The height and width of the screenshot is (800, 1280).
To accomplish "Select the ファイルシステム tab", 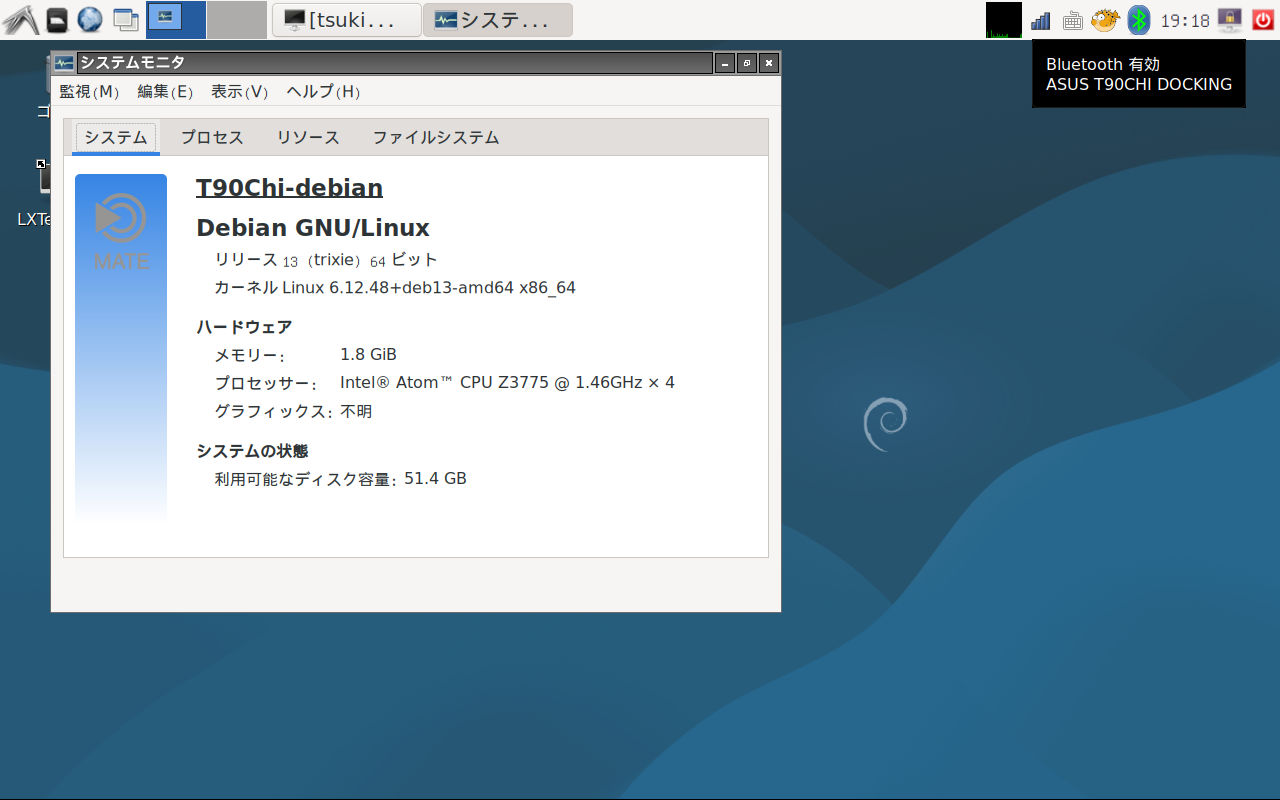I will 435,138.
